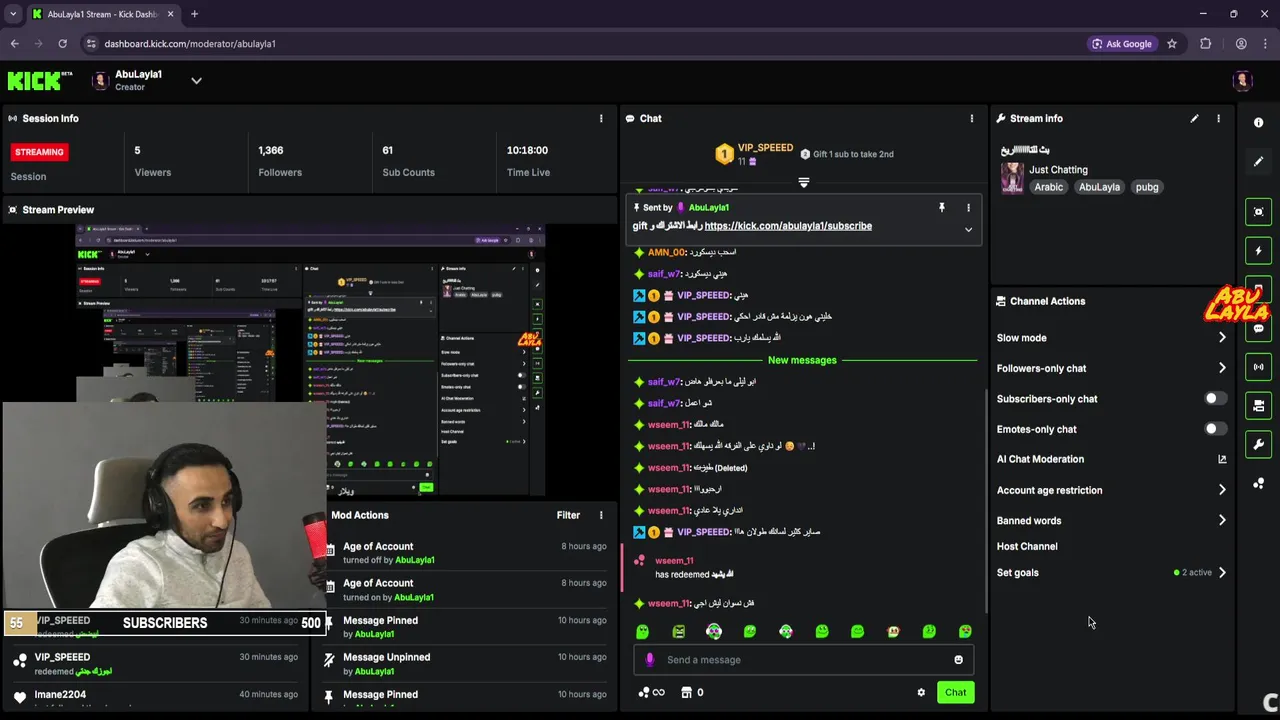The image size is (1280, 720).
Task: Send message with green Chat button
Action: [955, 692]
